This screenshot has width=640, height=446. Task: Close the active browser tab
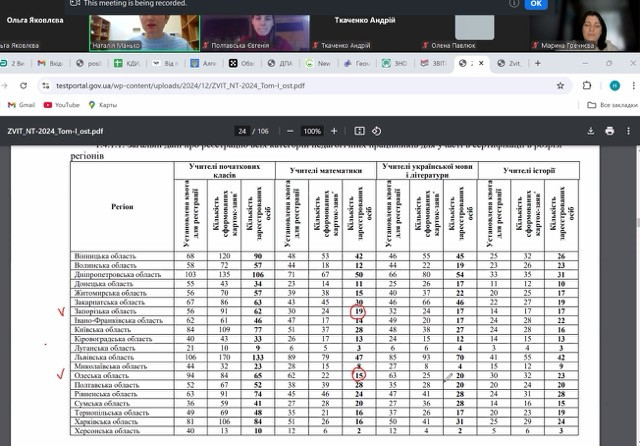click(x=481, y=63)
